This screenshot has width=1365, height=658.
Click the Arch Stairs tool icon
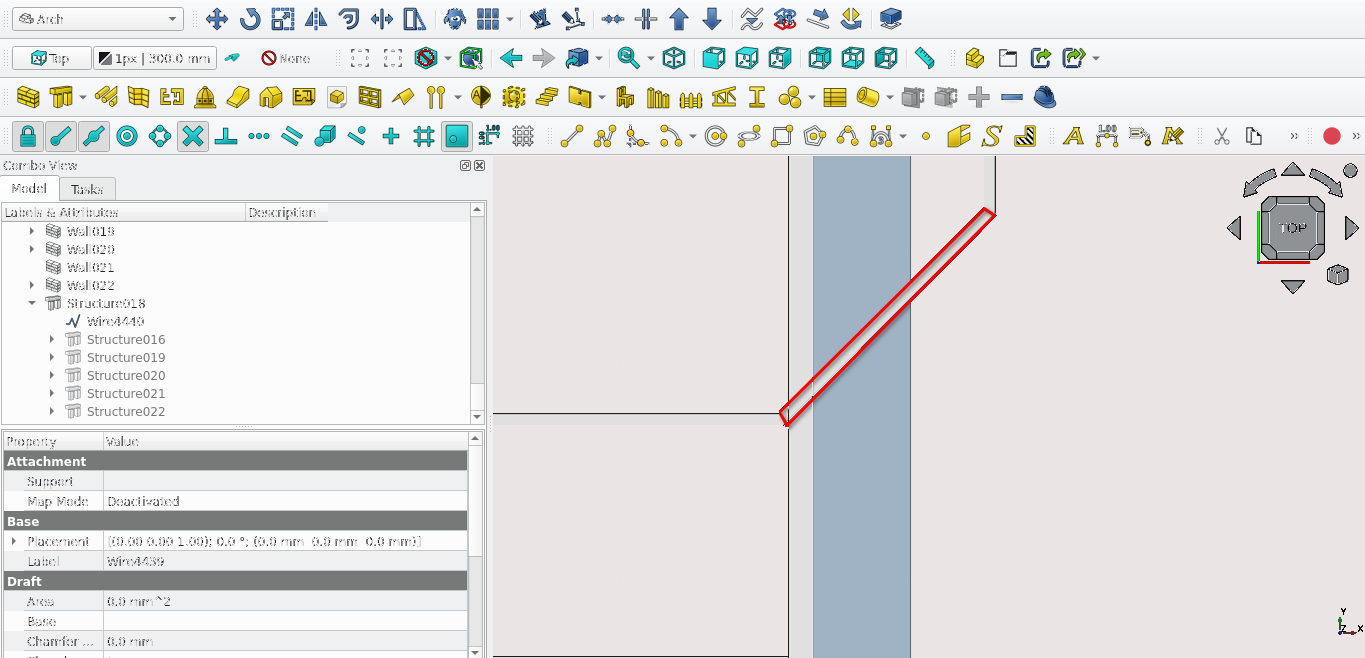(x=547, y=97)
